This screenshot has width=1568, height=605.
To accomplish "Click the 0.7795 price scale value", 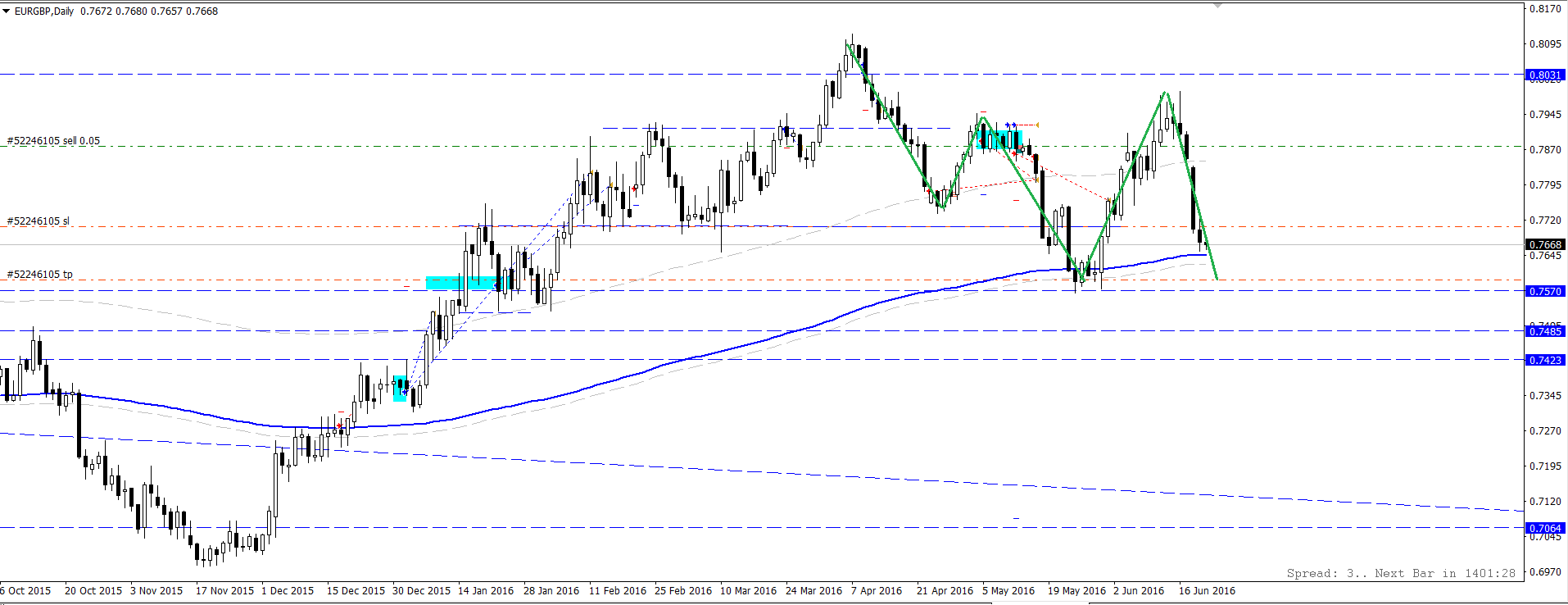I will click(x=1545, y=185).
